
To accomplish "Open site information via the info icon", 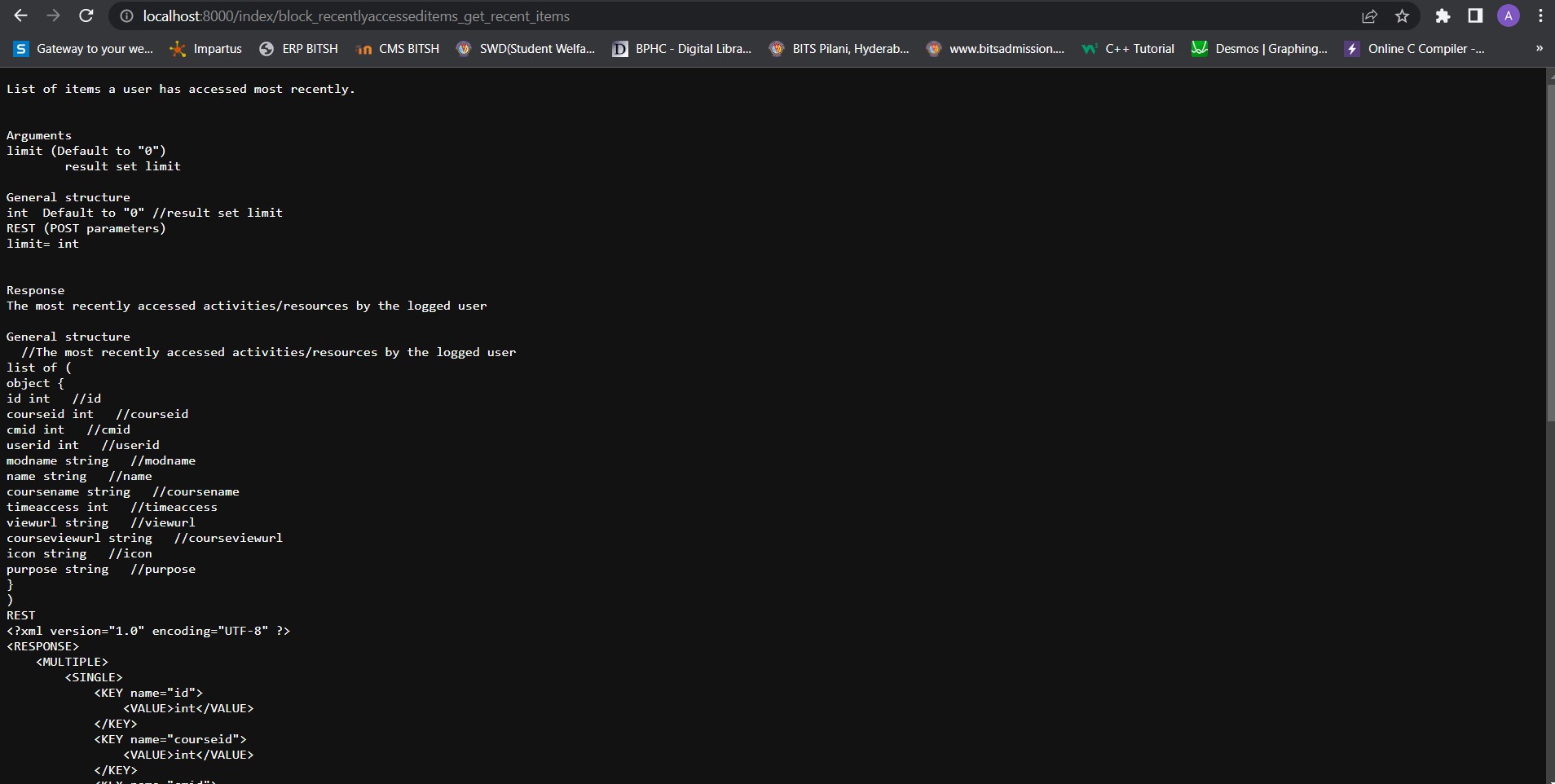I will pyautogui.click(x=126, y=15).
